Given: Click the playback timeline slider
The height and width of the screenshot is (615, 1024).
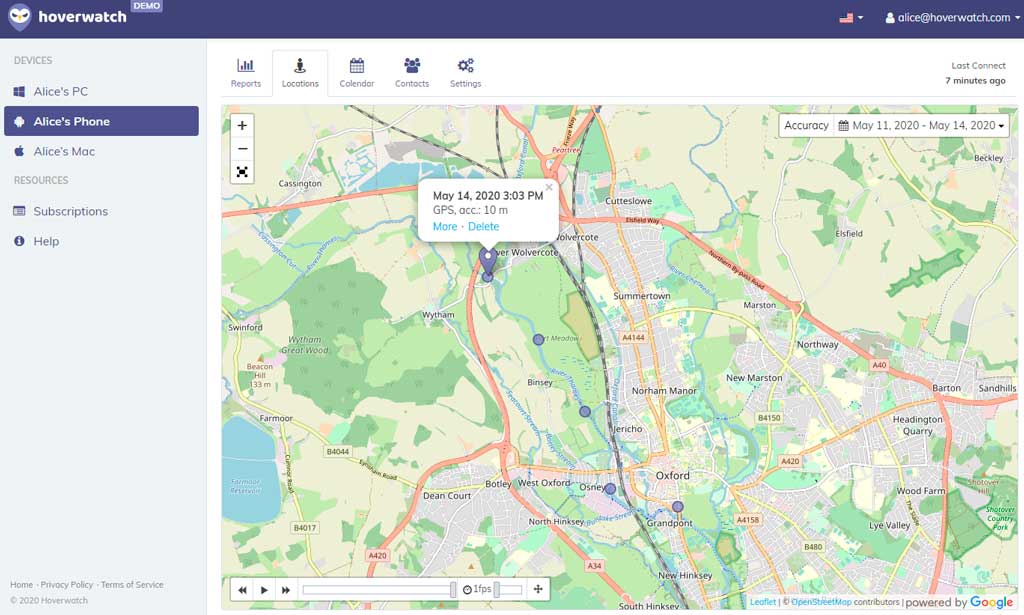Looking at the screenshot, I should point(378,590).
